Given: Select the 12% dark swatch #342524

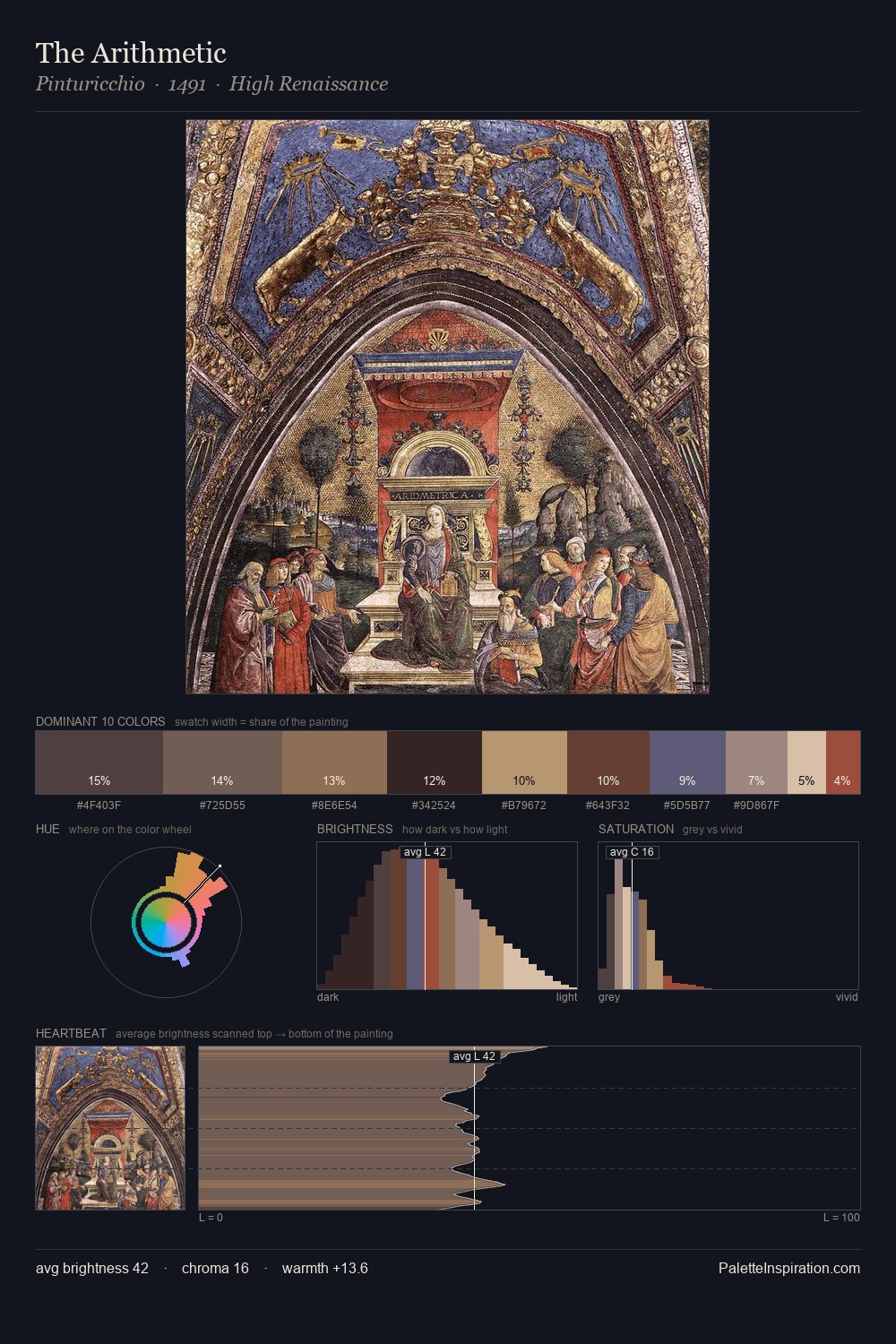Looking at the screenshot, I should (x=435, y=762).
